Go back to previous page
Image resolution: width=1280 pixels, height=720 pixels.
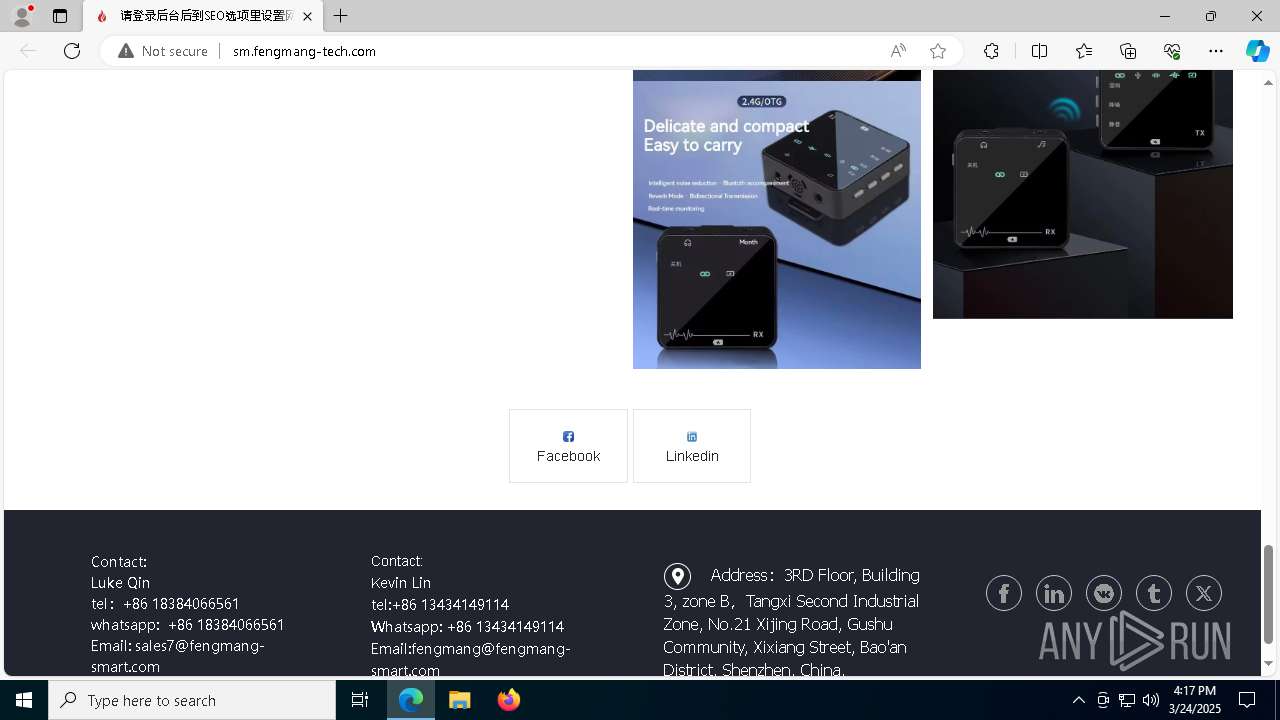(28, 51)
